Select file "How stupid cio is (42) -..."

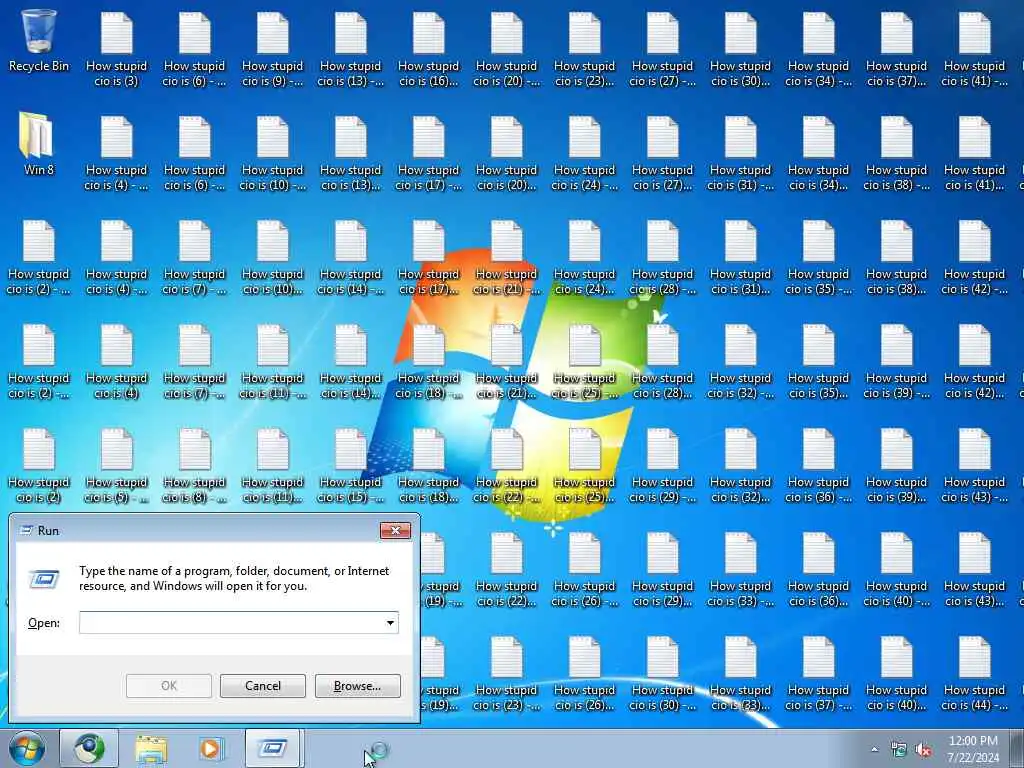[974, 257]
